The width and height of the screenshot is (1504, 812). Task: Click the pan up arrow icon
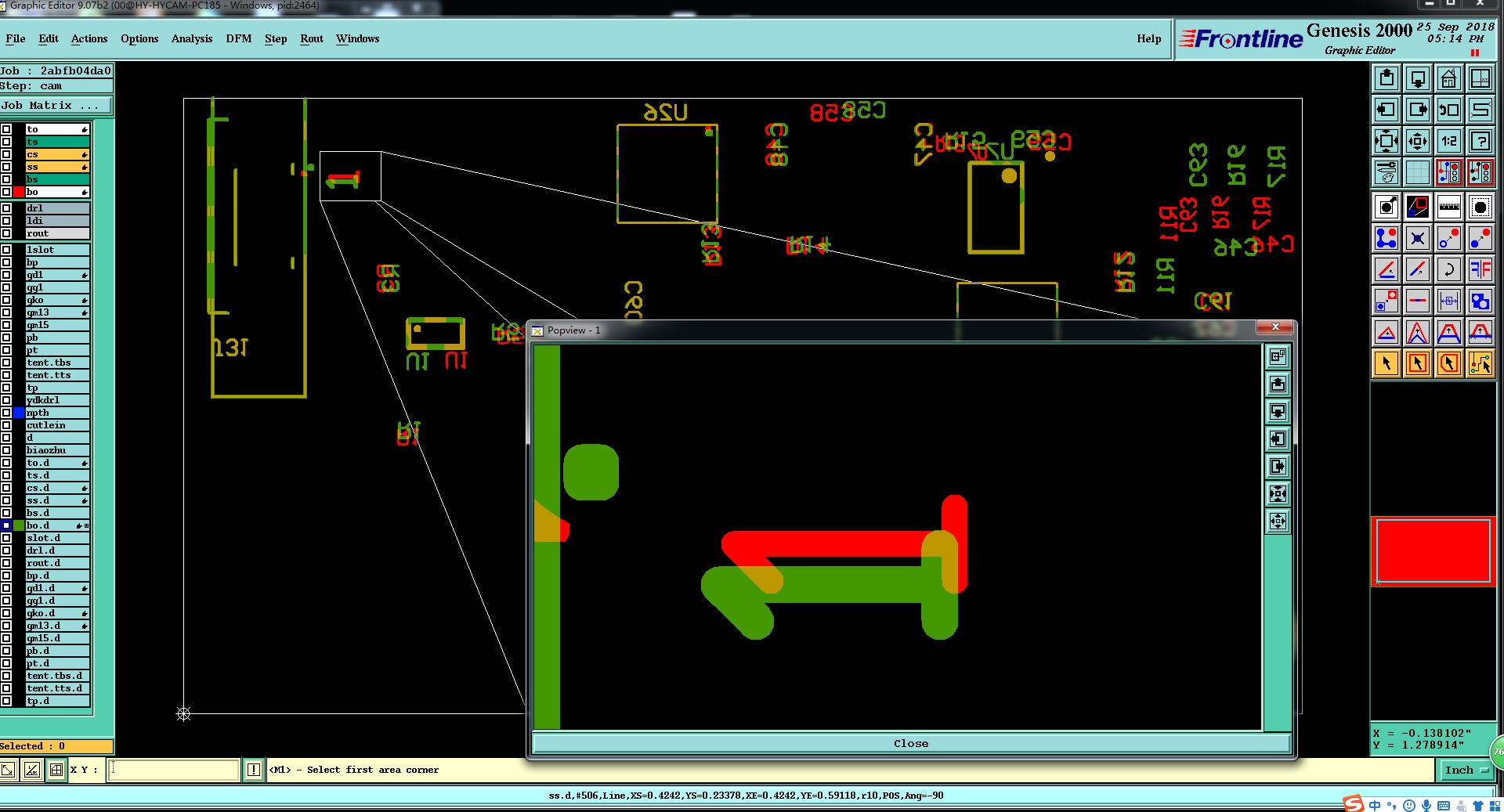(1386, 78)
